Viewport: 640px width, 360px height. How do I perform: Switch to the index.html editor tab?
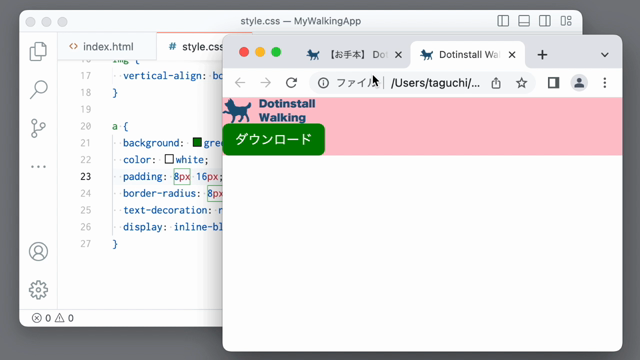pyautogui.click(x=107, y=47)
